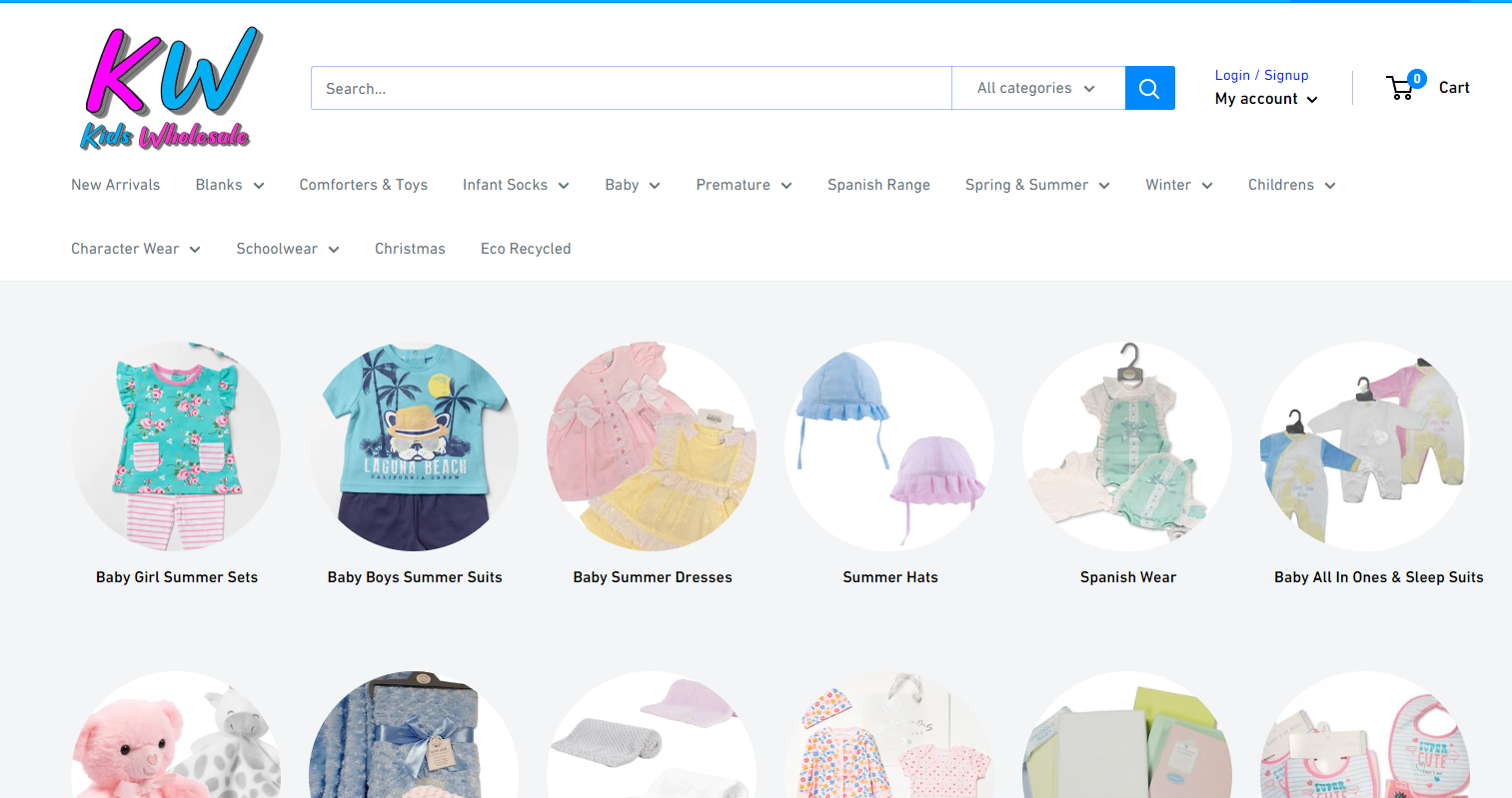Image resolution: width=1512 pixels, height=798 pixels.
Task: Expand the Spring & Summer menu
Action: pyautogui.click(x=1037, y=185)
